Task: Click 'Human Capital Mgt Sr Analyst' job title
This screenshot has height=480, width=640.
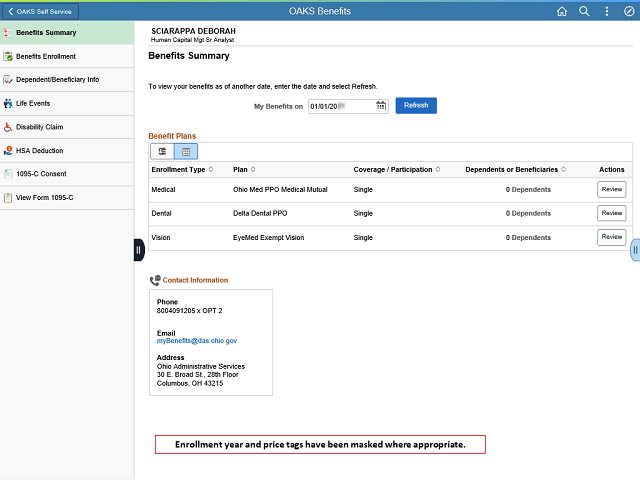Action: (x=192, y=40)
